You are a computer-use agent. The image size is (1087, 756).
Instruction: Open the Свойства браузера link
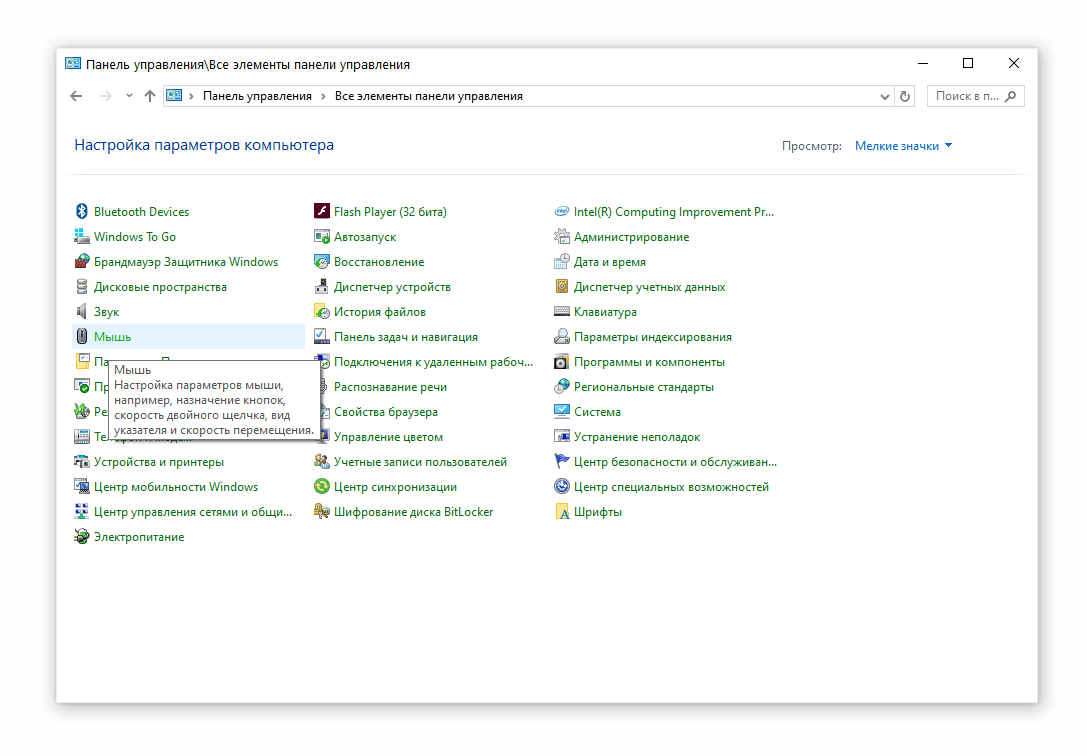385,412
